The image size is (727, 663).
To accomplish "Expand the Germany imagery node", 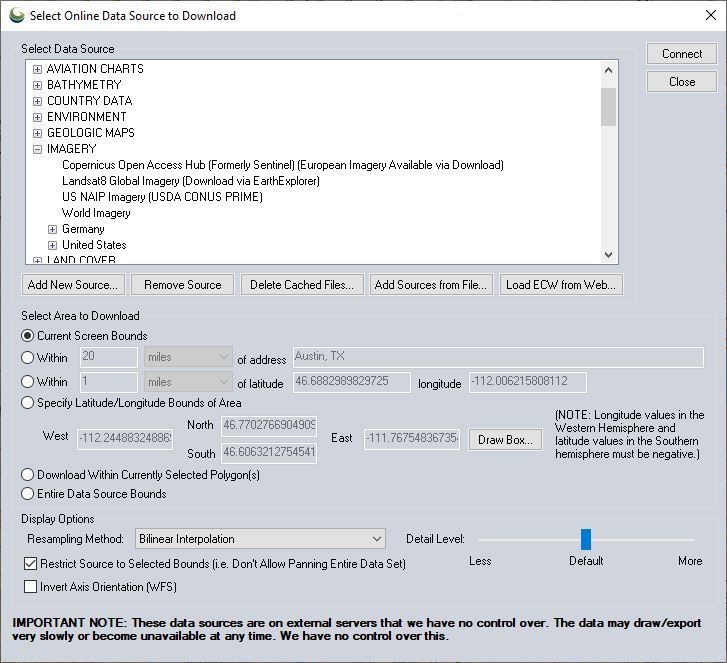I will tap(52, 230).
